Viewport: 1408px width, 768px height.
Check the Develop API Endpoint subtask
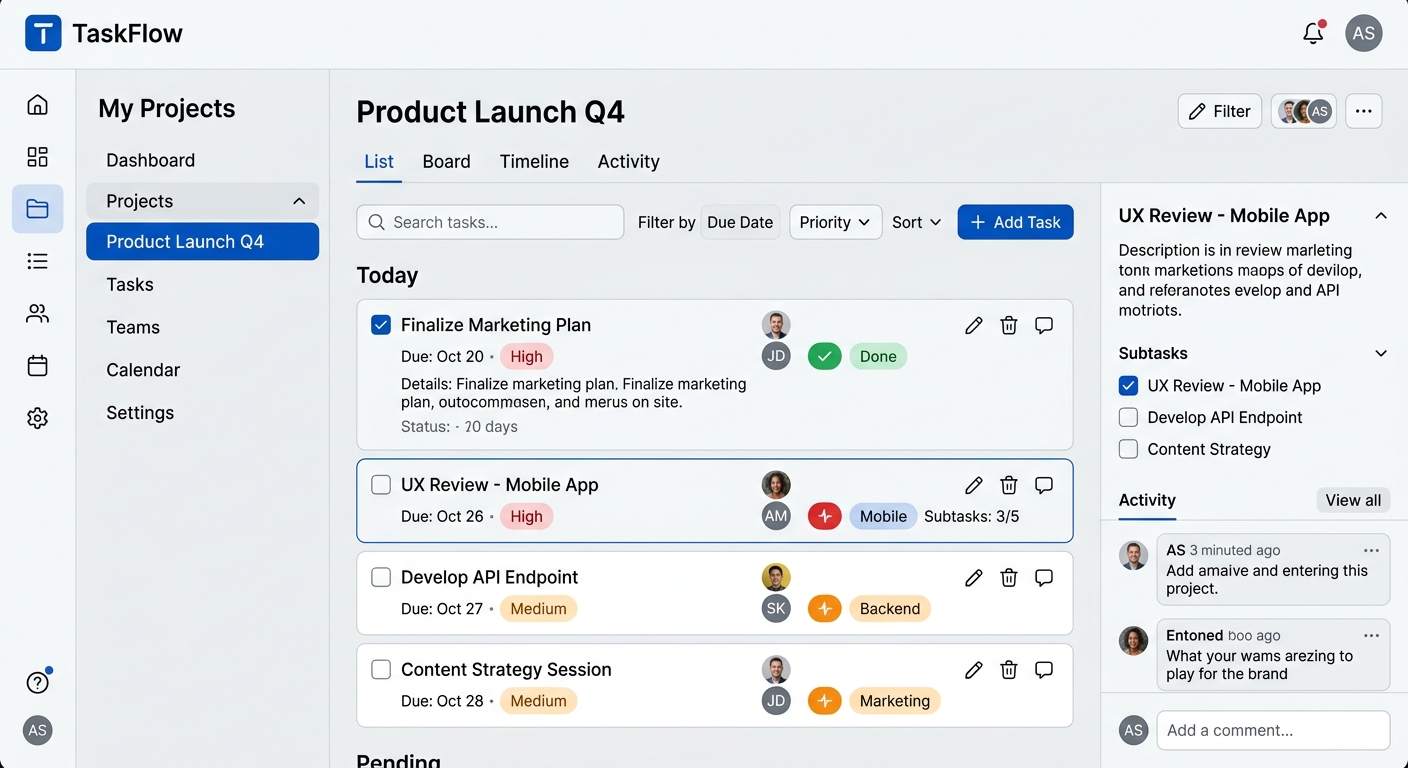1128,418
